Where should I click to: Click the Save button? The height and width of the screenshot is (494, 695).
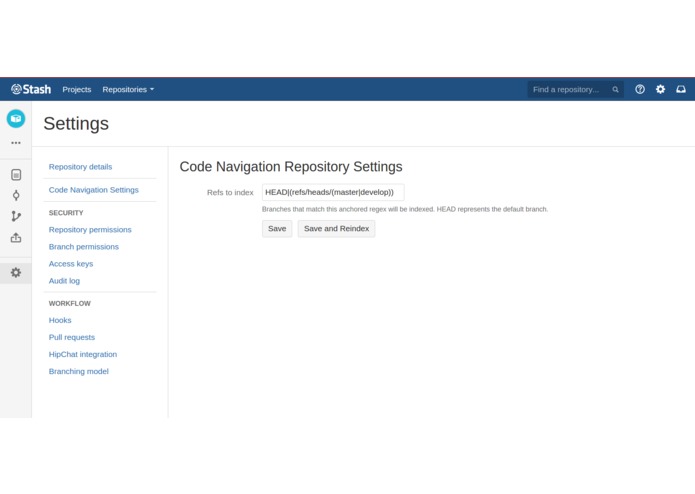(277, 229)
